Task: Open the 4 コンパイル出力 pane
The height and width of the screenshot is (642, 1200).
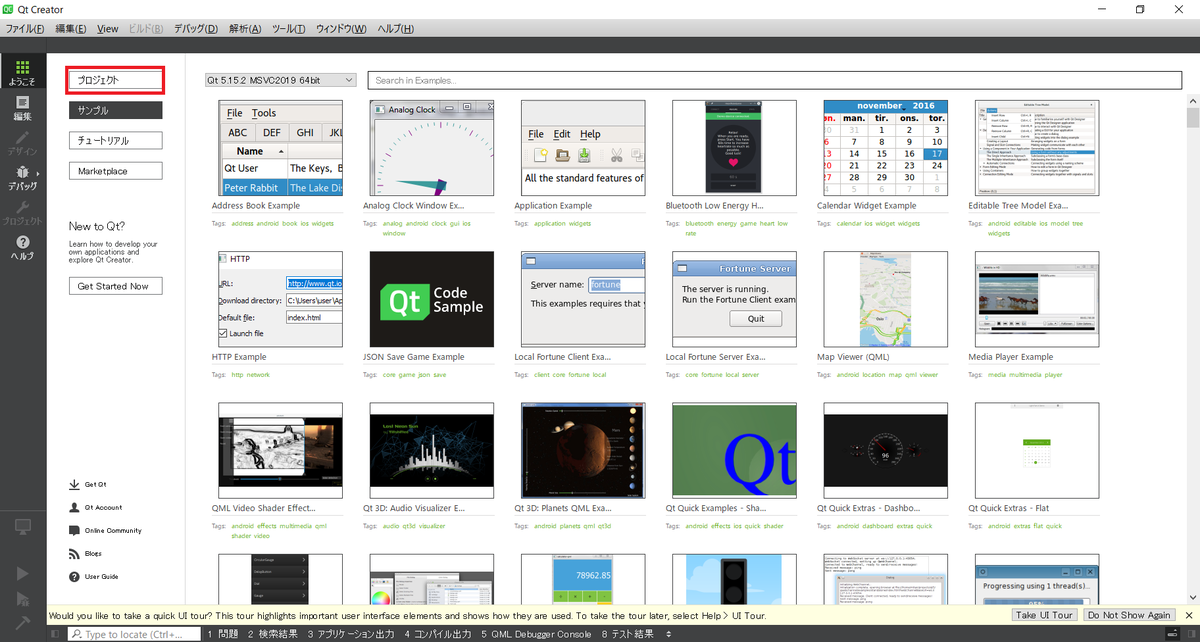Action: (438, 634)
